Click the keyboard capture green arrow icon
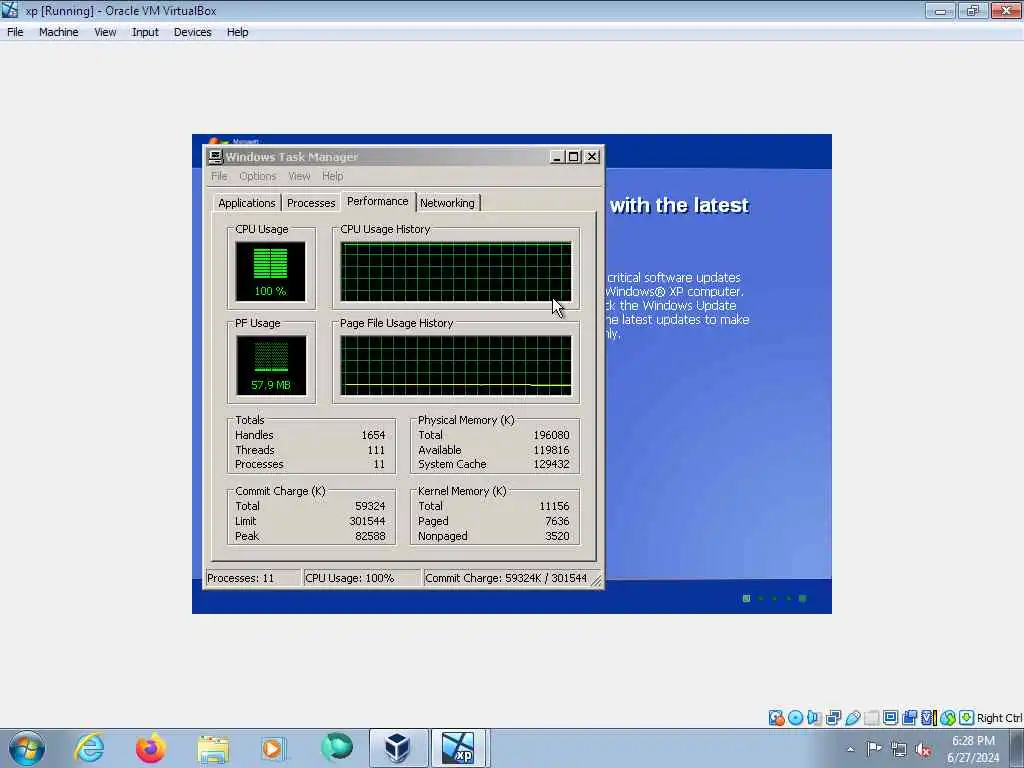This screenshot has height=768, width=1024. pos(966,718)
